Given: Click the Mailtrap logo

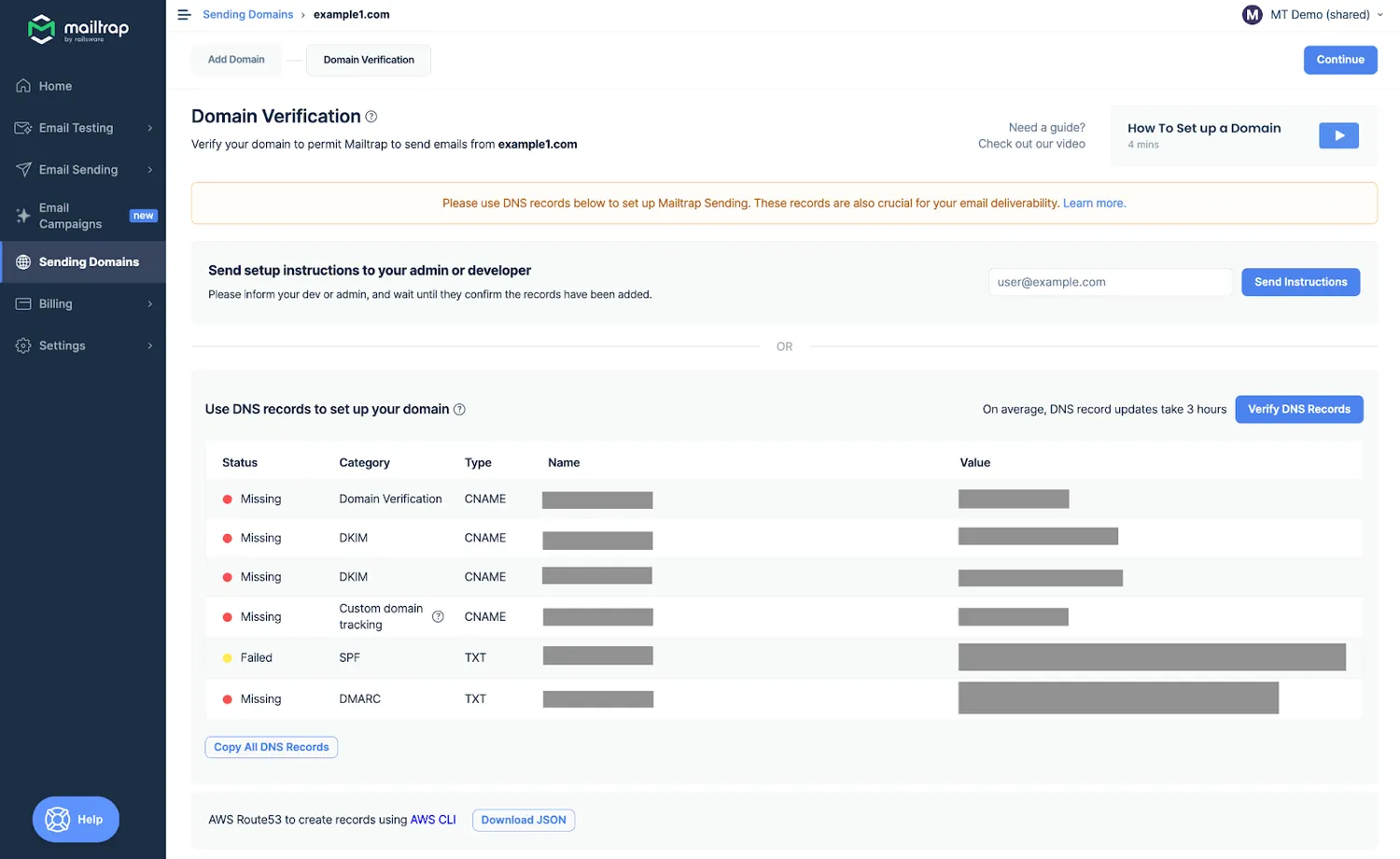Looking at the screenshot, I should click(x=78, y=29).
